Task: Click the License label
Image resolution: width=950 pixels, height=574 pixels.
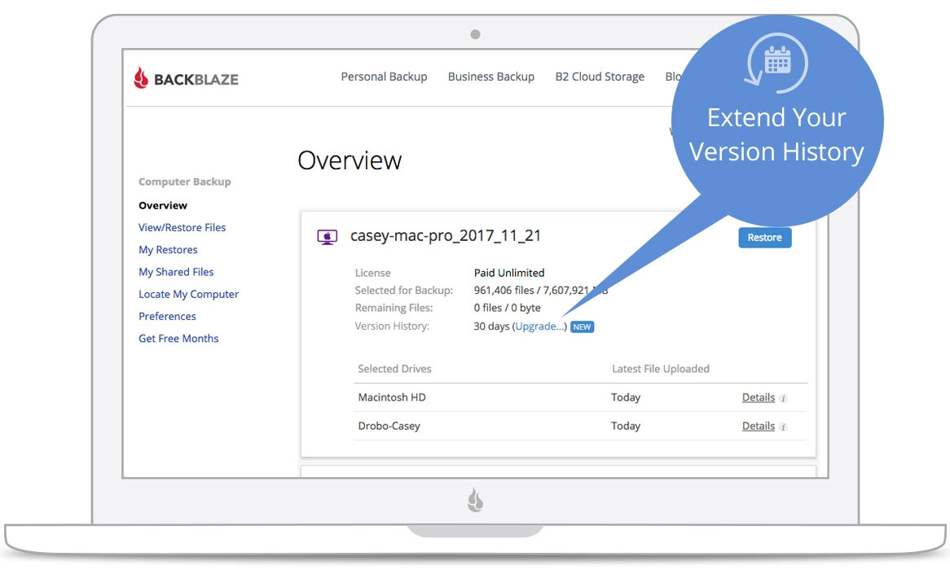Action: (x=373, y=273)
